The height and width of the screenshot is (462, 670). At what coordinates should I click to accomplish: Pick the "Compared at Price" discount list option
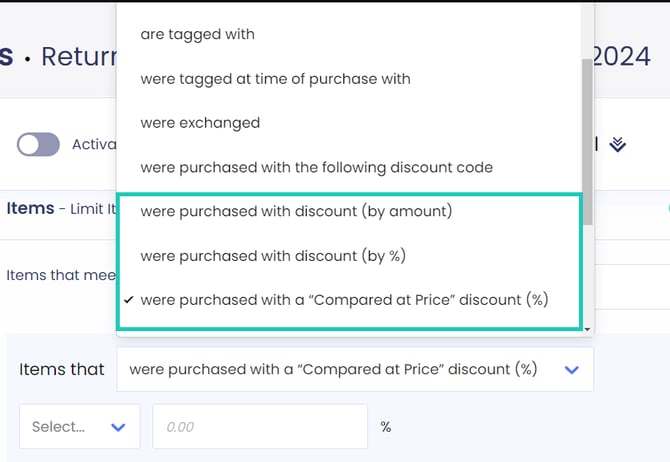point(344,299)
